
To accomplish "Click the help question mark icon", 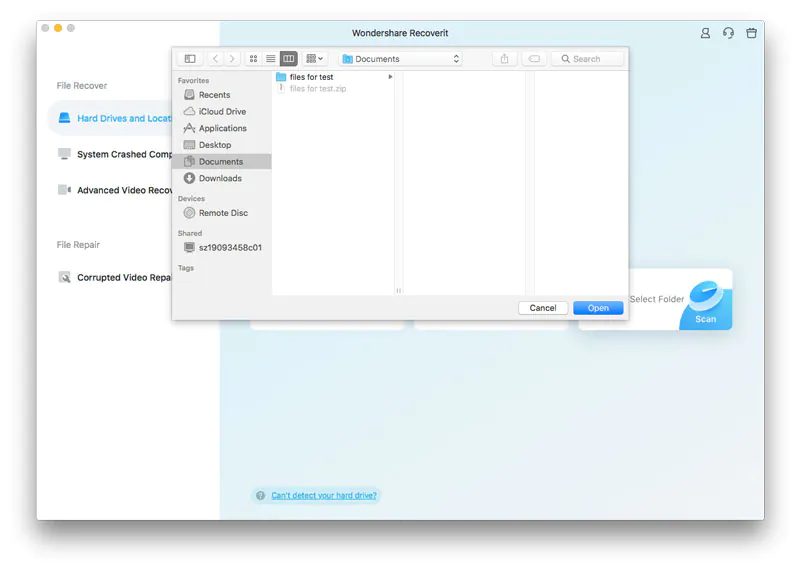I will 260,495.
